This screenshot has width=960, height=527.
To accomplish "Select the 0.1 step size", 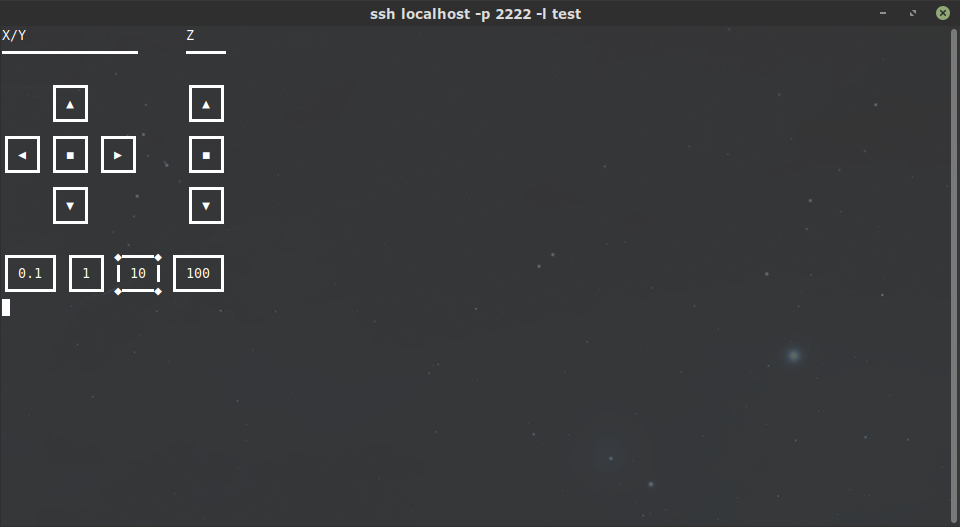I will [31, 274].
